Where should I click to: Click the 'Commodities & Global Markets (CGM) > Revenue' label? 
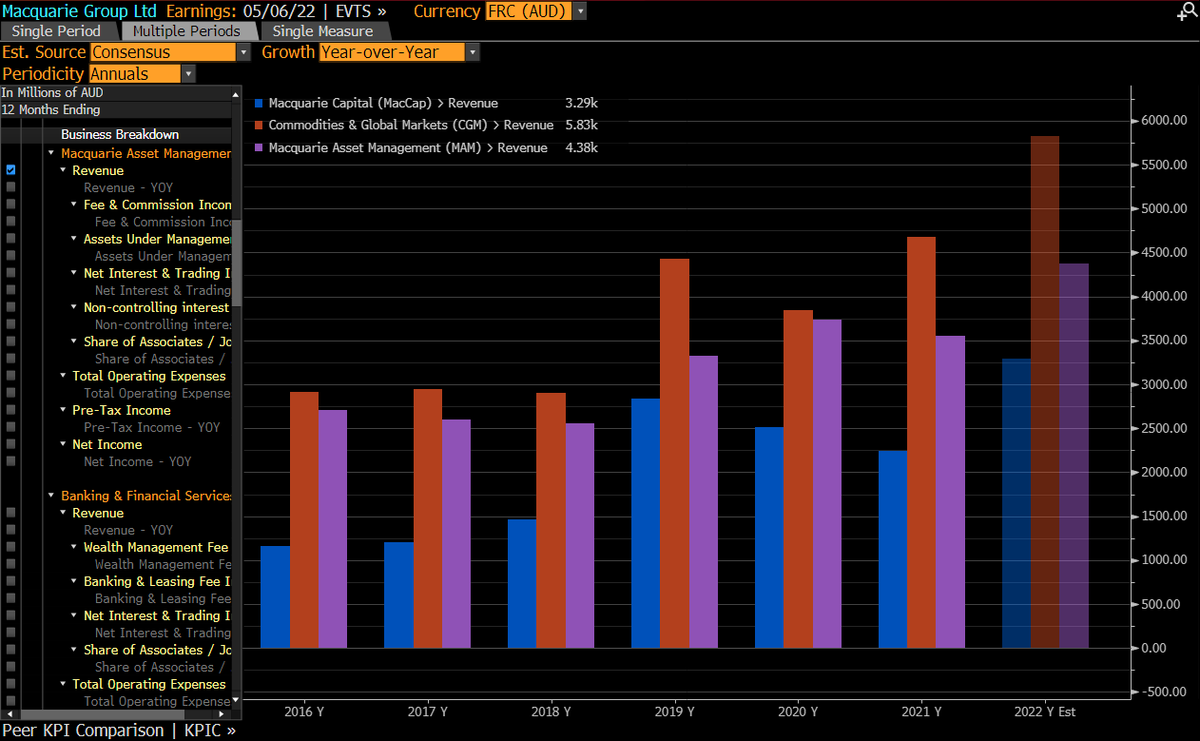[411, 125]
